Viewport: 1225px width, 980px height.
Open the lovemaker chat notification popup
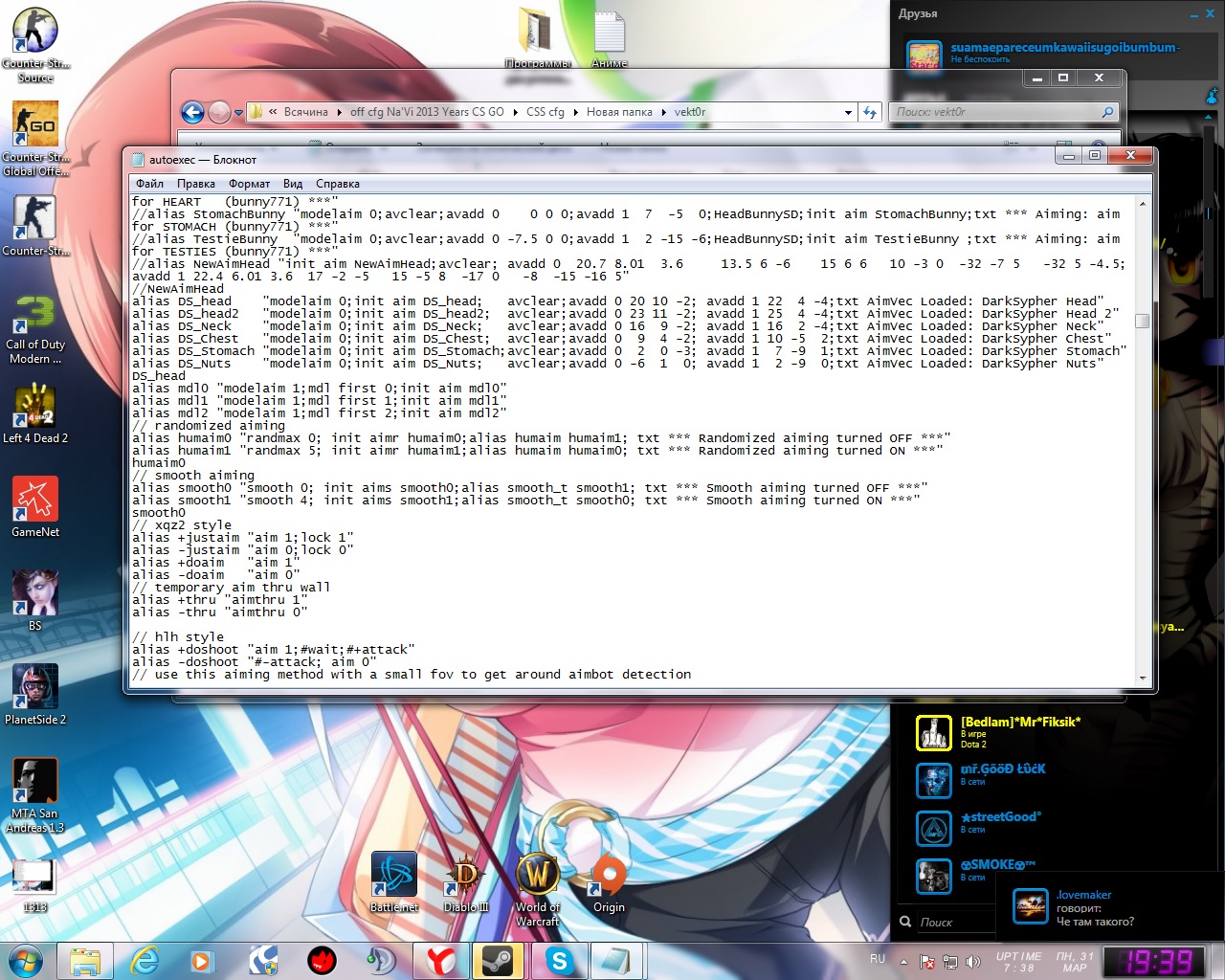coord(1110,907)
